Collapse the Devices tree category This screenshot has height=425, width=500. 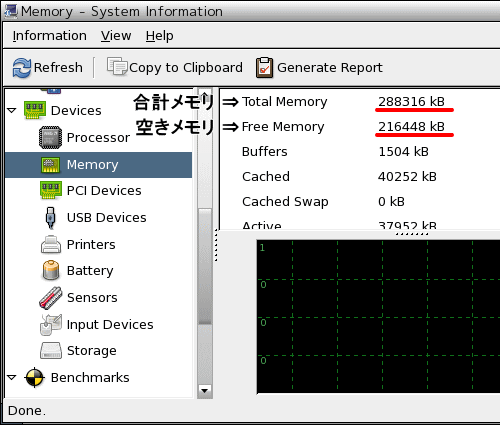pyautogui.click(x=12, y=110)
